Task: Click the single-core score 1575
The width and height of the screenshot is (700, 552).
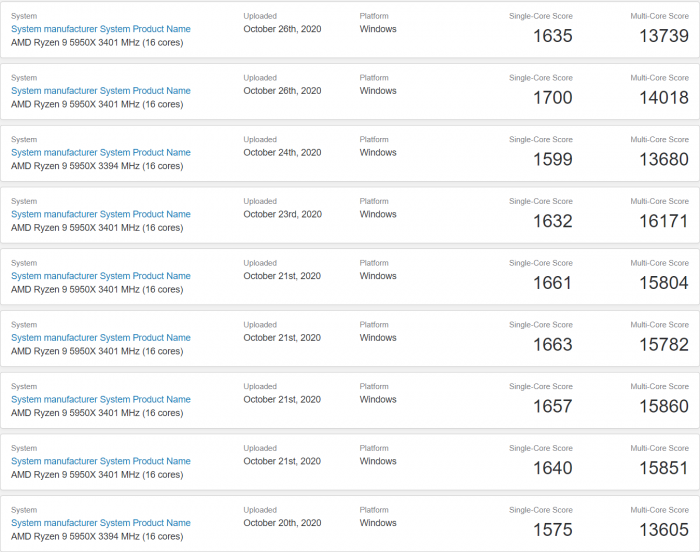Action: tap(552, 530)
